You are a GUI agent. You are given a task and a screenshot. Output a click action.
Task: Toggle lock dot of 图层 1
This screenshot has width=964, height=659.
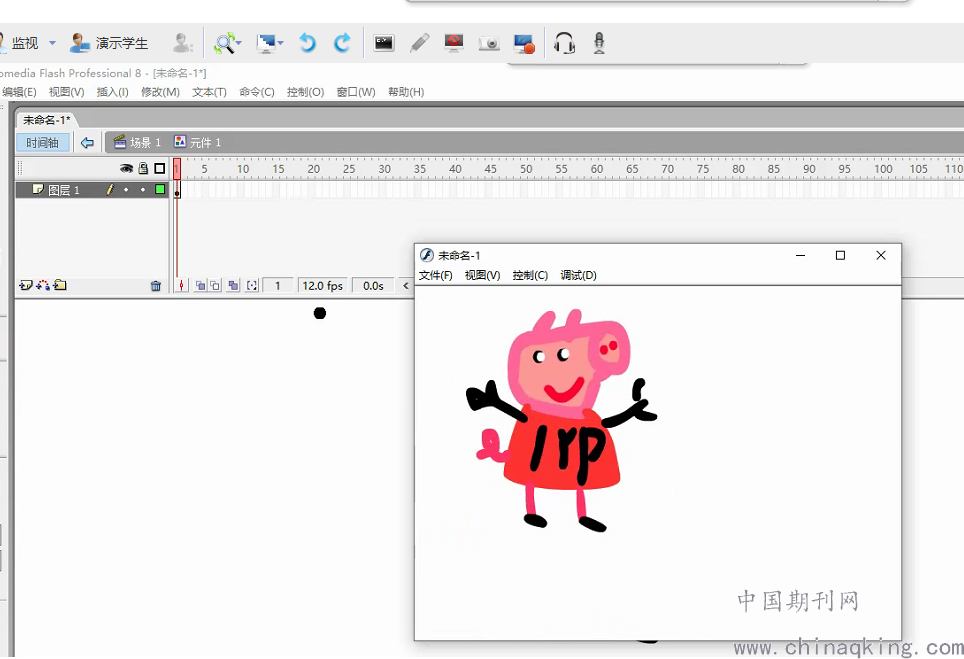[x=143, y=190]
